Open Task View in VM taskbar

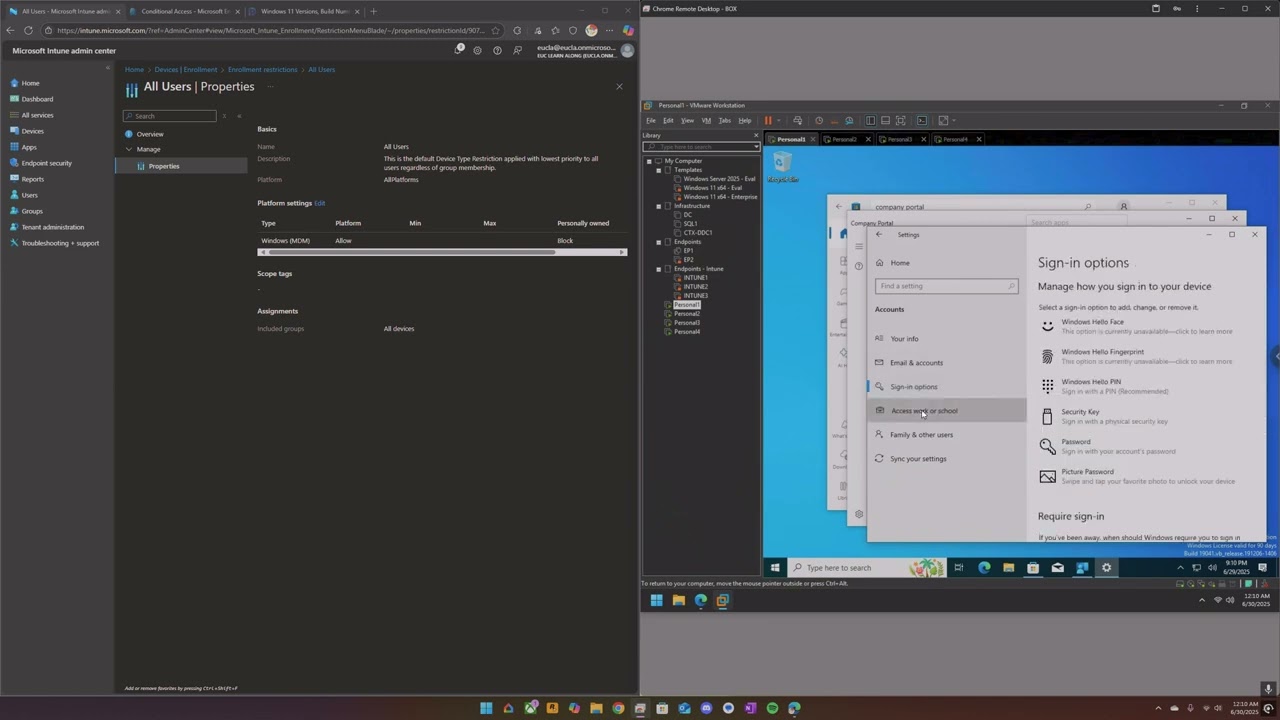[x=958, y=568]
